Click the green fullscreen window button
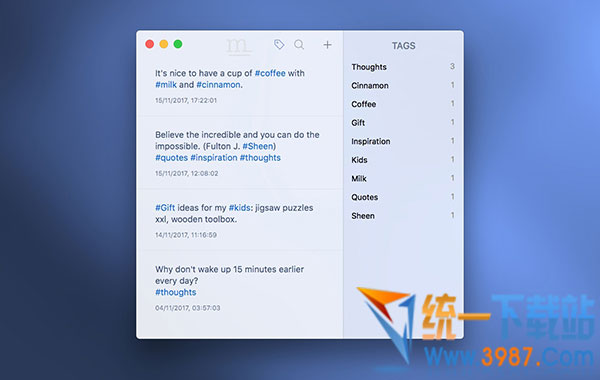600x380 pixels. 178,44
